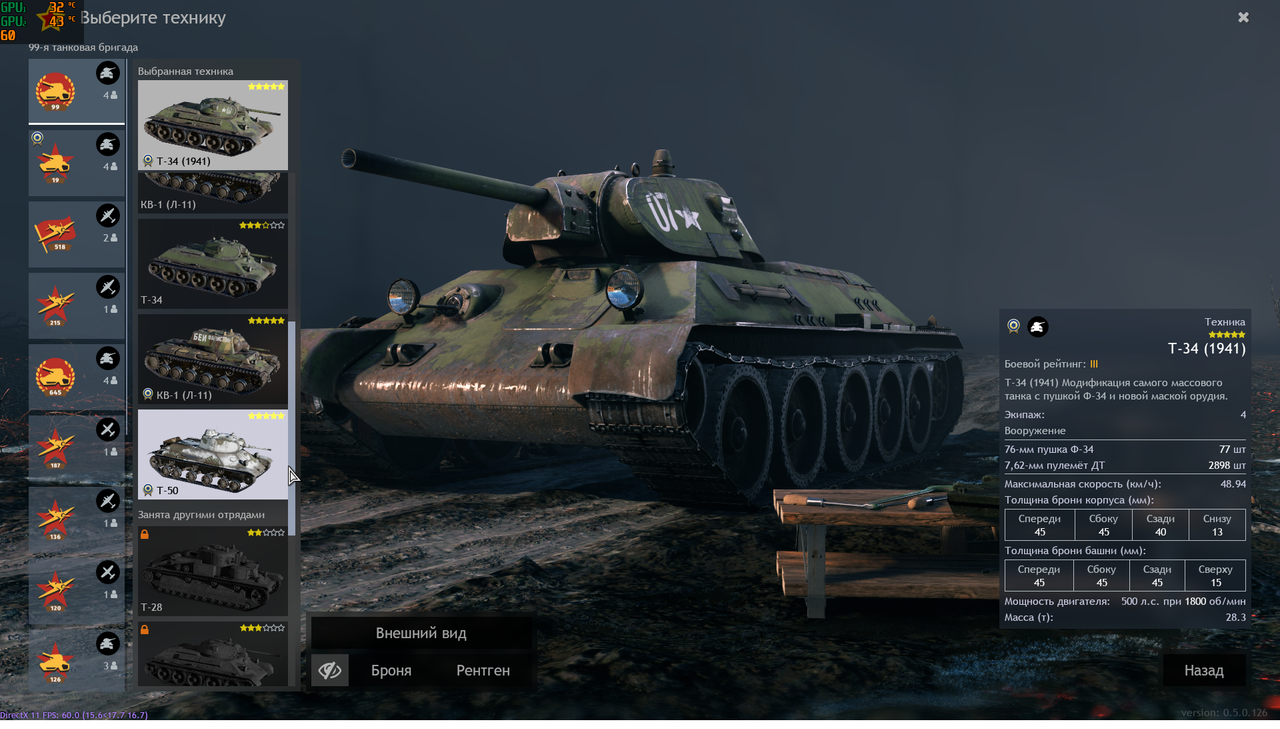Select aircraft squad 136 emblem
The image size is (1280, 729).
(x=55, y=519)
